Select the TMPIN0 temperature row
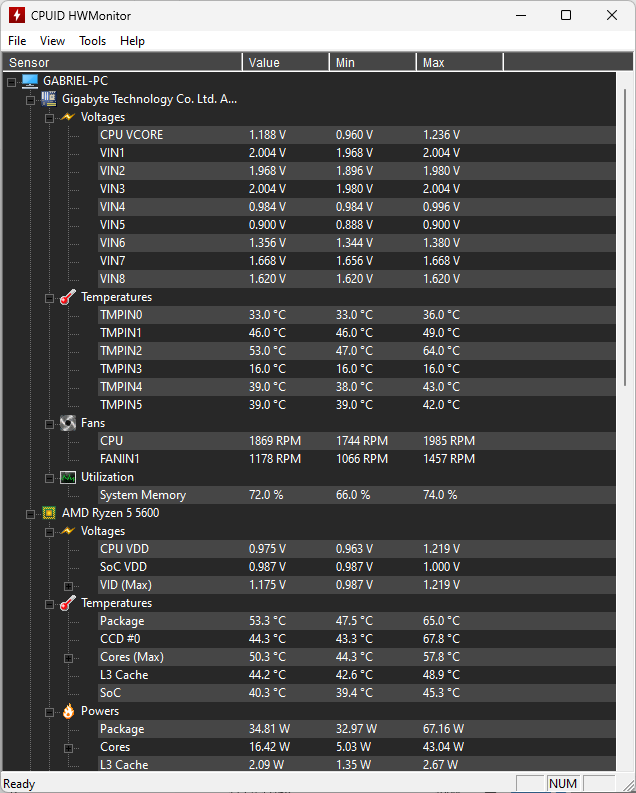Screen dimensions: 636x793 tap(357, 315)
